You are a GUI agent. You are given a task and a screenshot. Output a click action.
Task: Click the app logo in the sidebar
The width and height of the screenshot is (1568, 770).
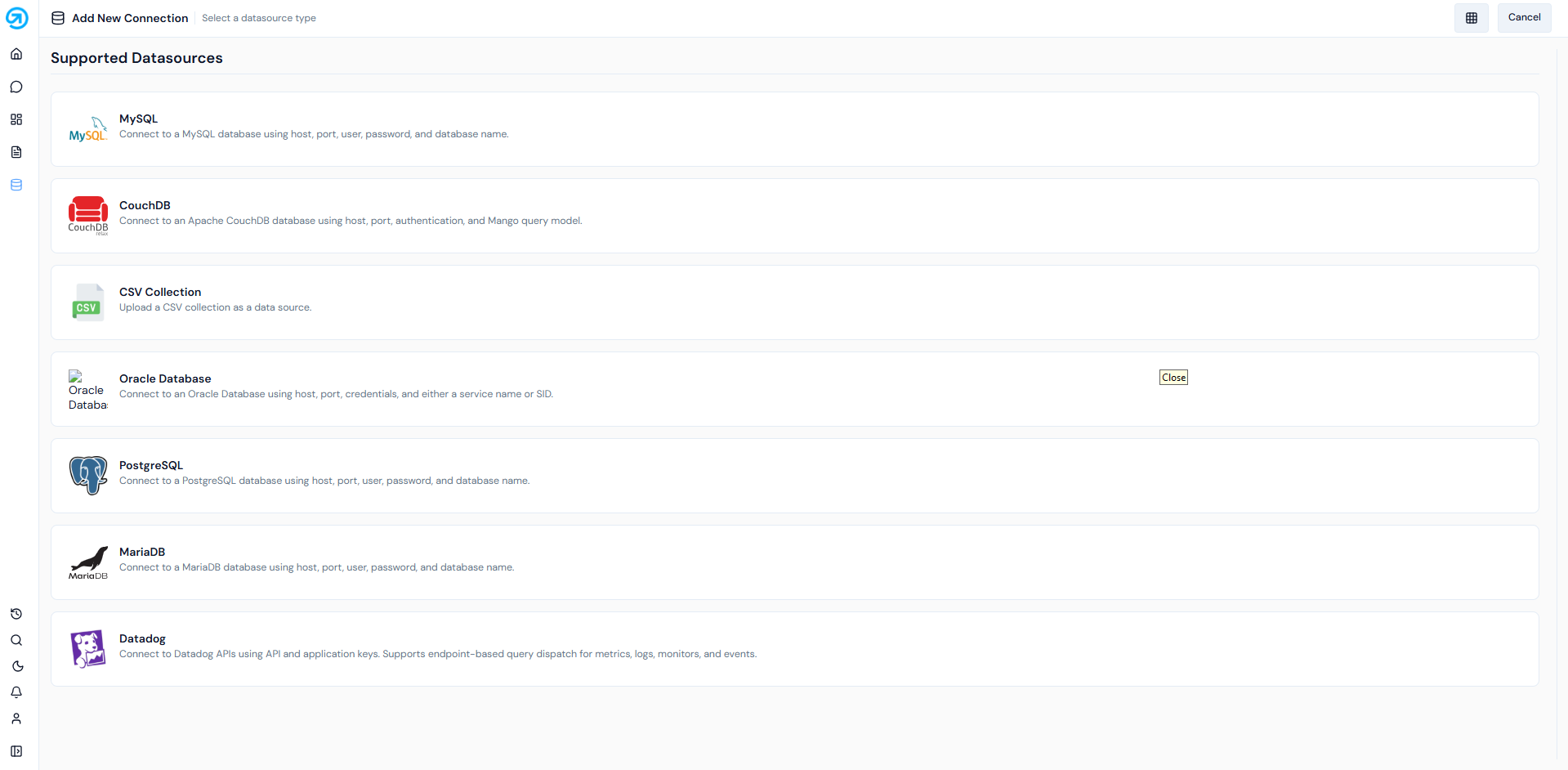pyautogui.click(x=16, y=17)
